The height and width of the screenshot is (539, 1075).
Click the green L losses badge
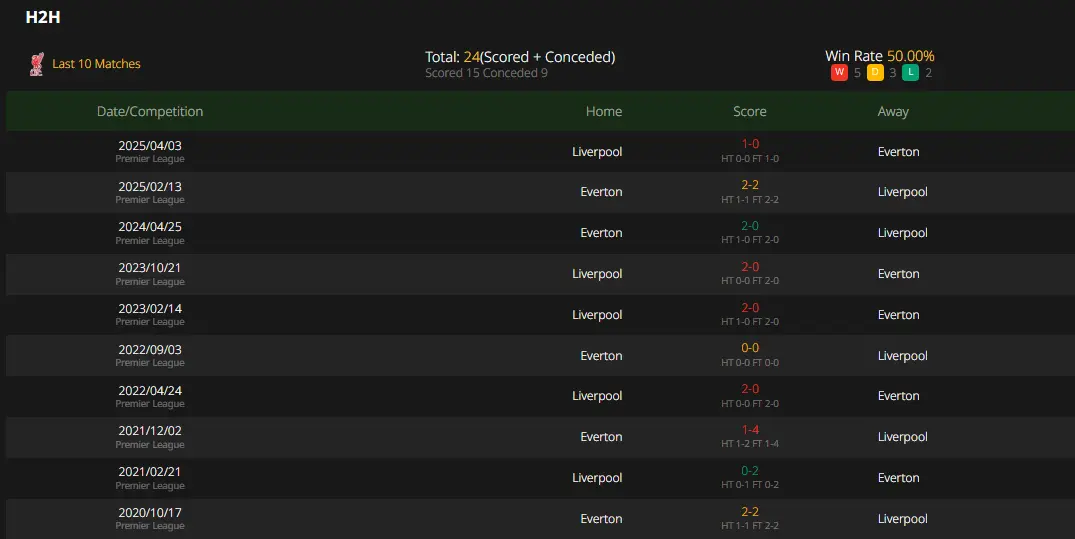pyautogui.click(x=910, y=72)
